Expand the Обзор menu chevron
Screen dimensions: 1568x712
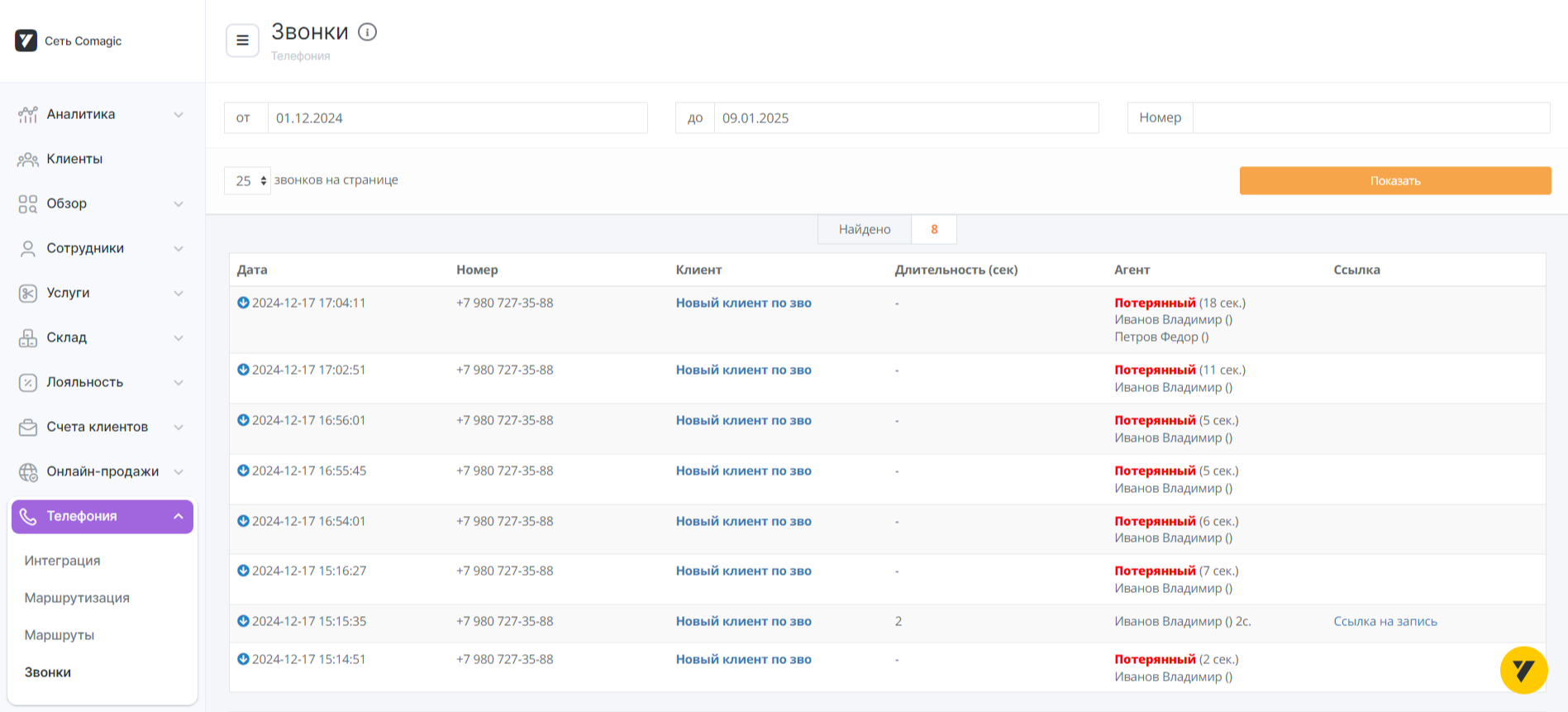[x=179, y=203]
